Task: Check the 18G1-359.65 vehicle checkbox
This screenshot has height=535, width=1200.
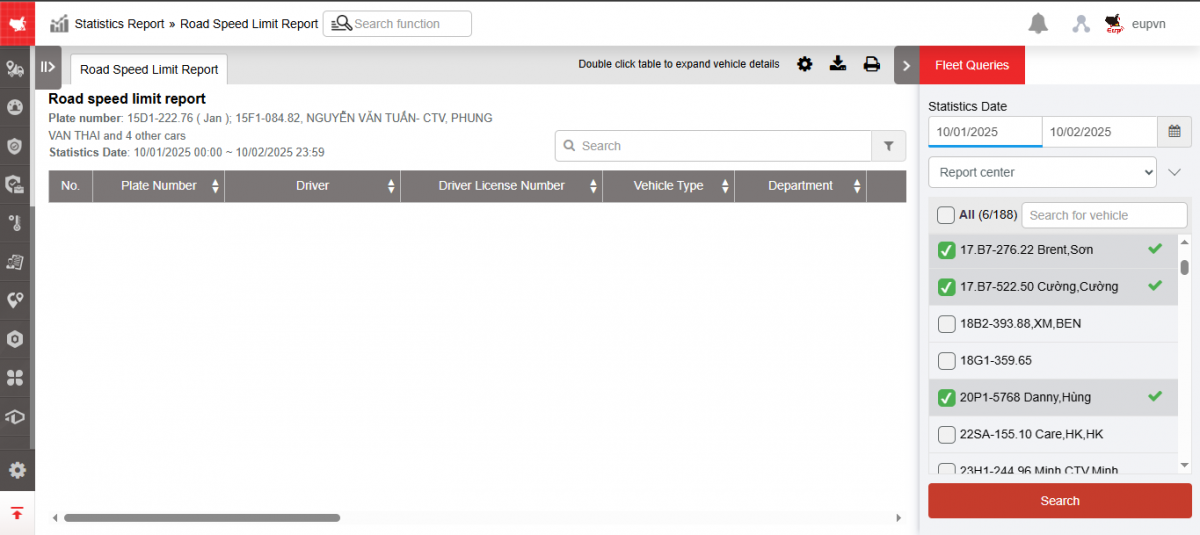Action: tap(946, 360)
